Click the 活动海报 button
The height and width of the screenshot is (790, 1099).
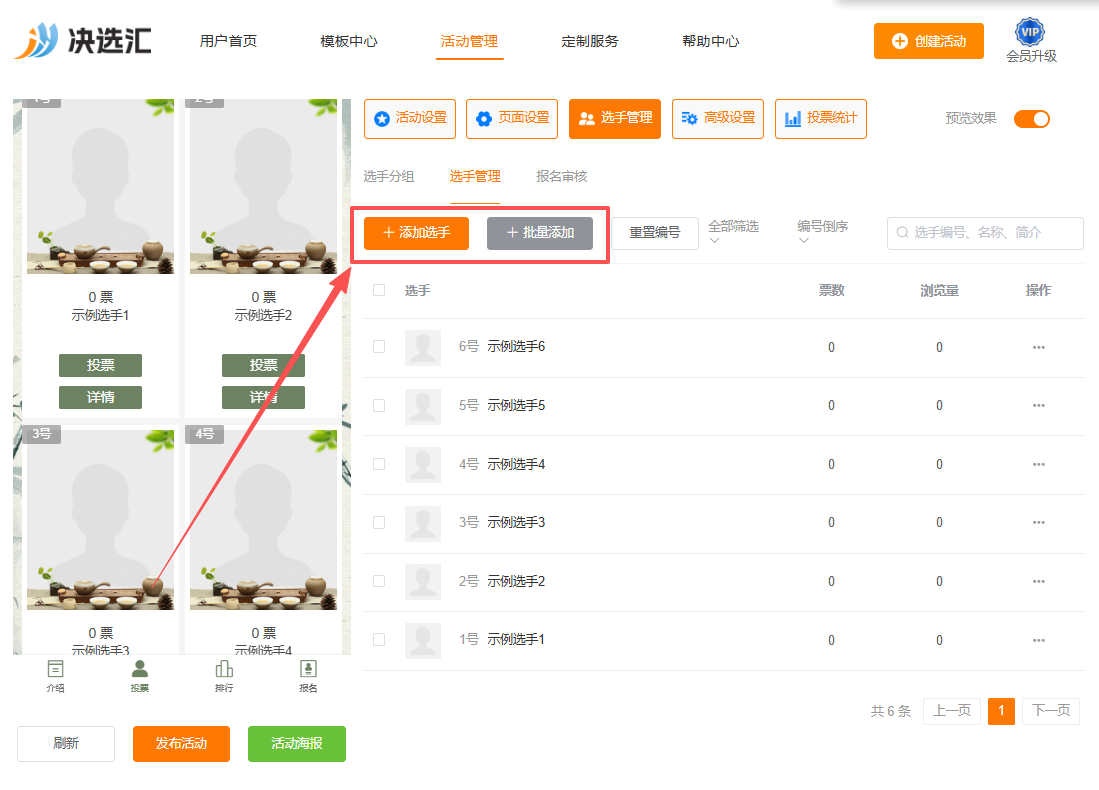point(297,744)
